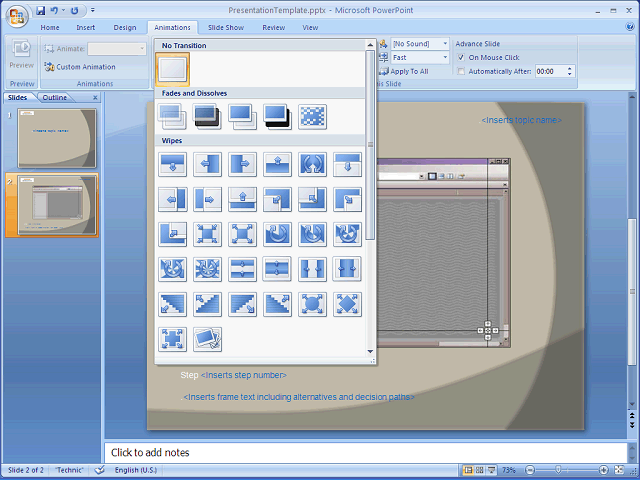Open the Insert ribbon tab
This screenshot has height=480, width=640.
tap(86, 28)
